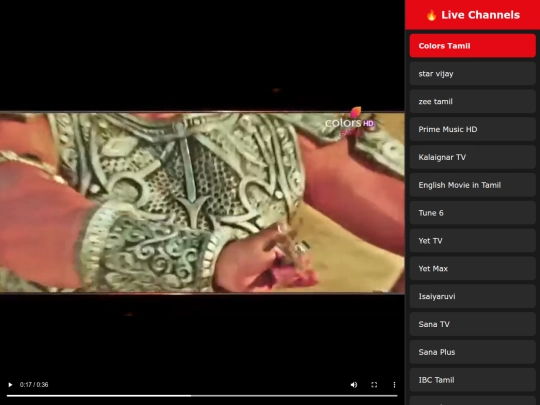Select the Sana Plus channel
This screenshot has width=540, height=405.
472,352
